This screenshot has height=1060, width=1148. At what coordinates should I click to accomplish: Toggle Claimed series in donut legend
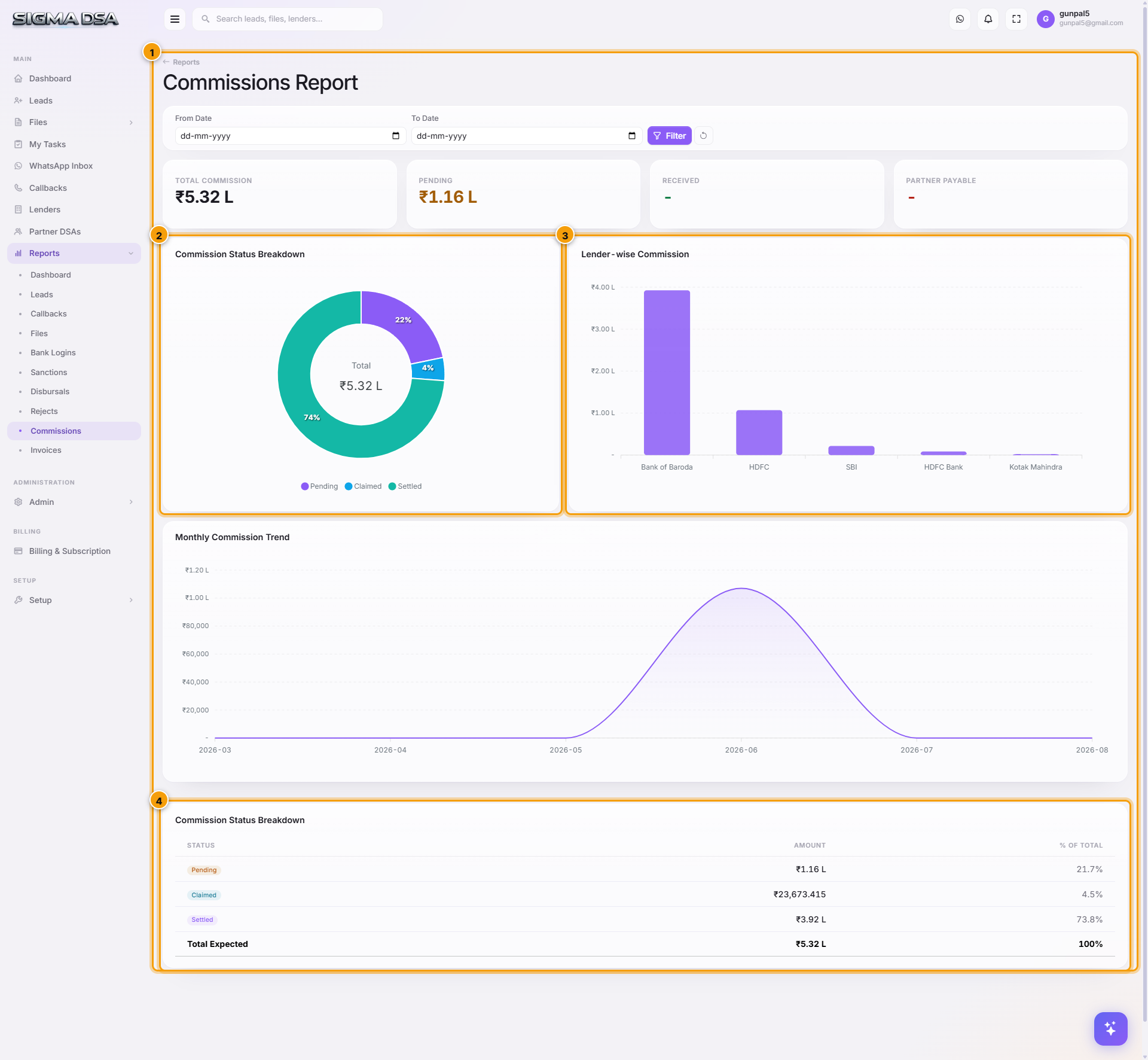(x=363, y=486)
